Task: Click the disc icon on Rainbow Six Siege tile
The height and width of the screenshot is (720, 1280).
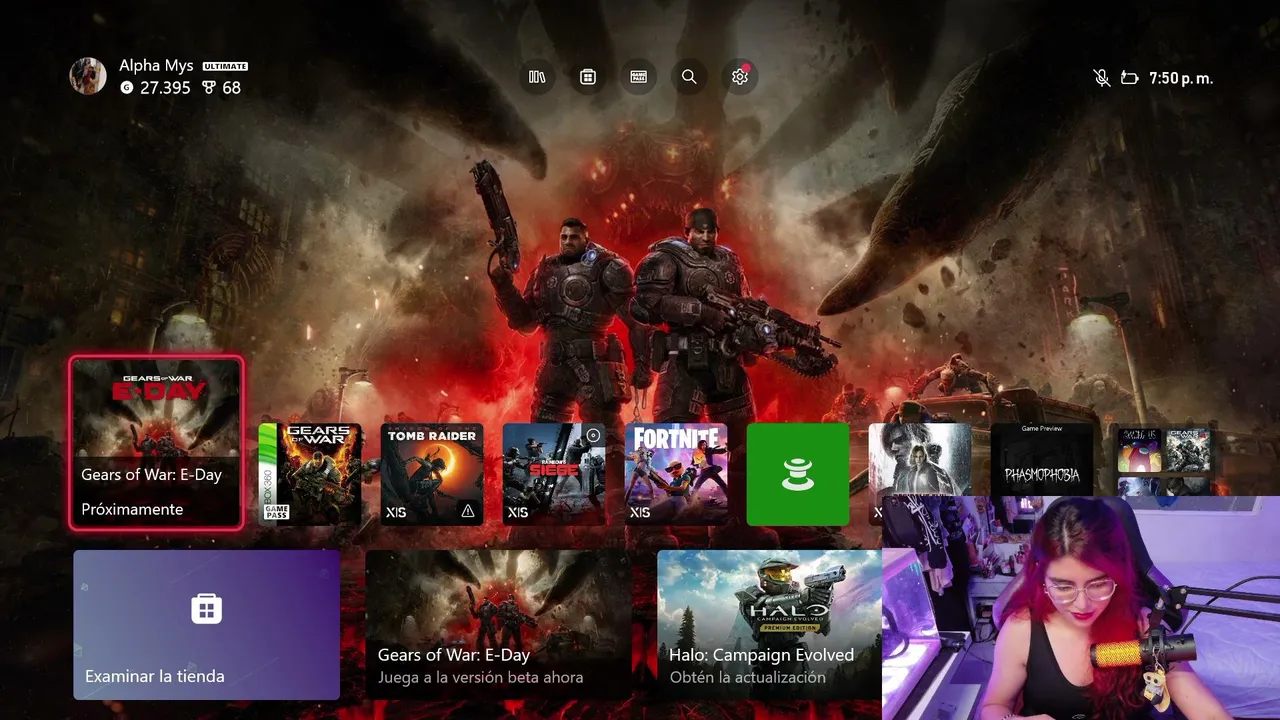Action: (x=593, y=435)
